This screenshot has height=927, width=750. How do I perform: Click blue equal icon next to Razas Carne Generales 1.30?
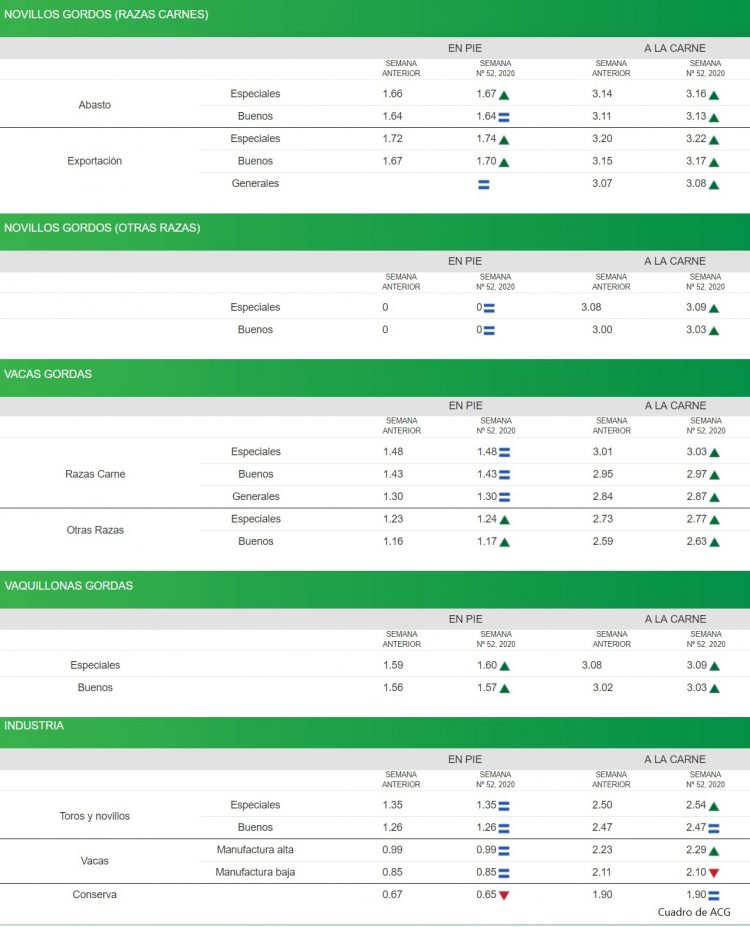click(504, 497)
